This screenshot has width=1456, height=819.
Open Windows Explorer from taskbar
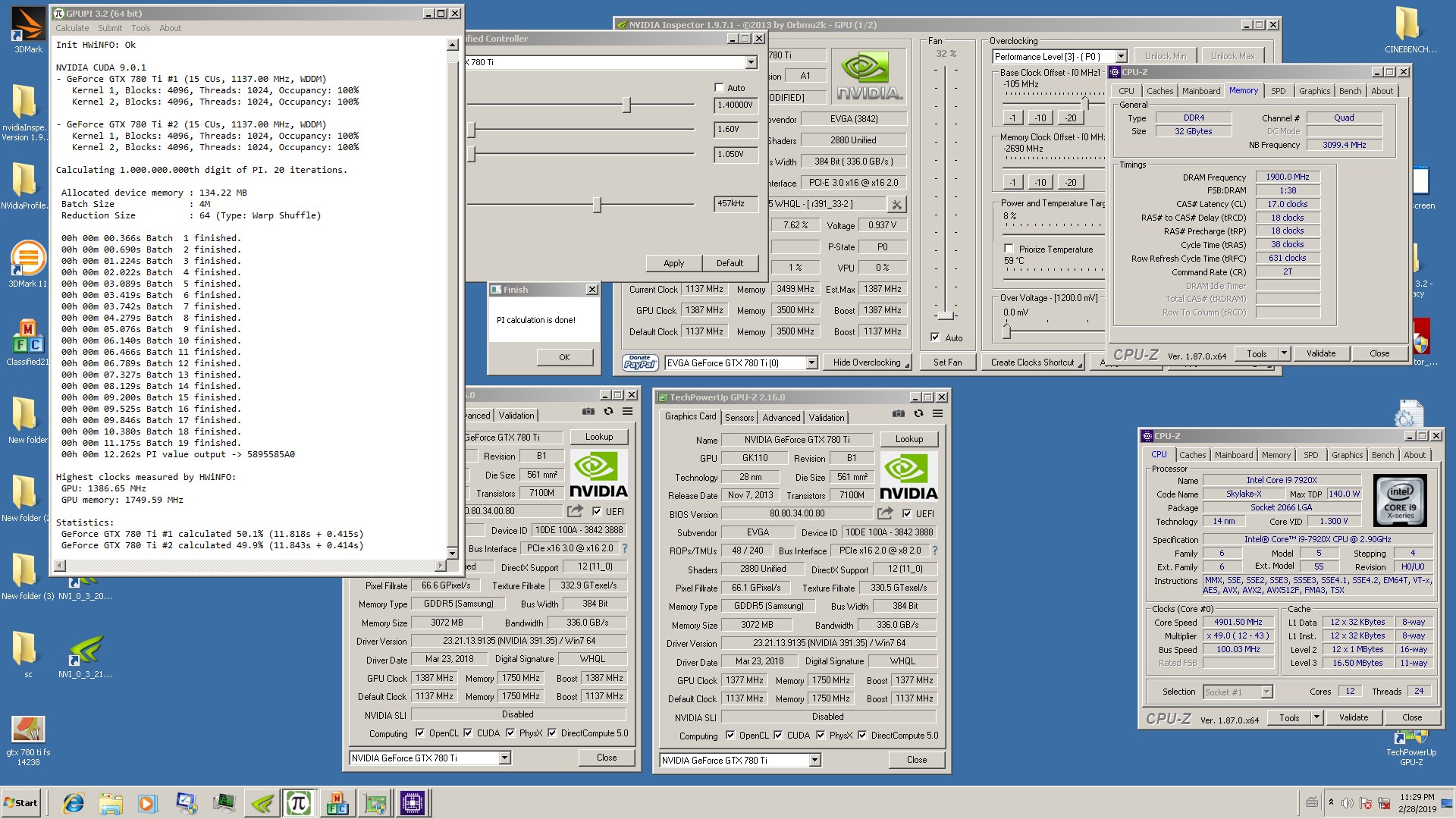(x=111, y=803)
